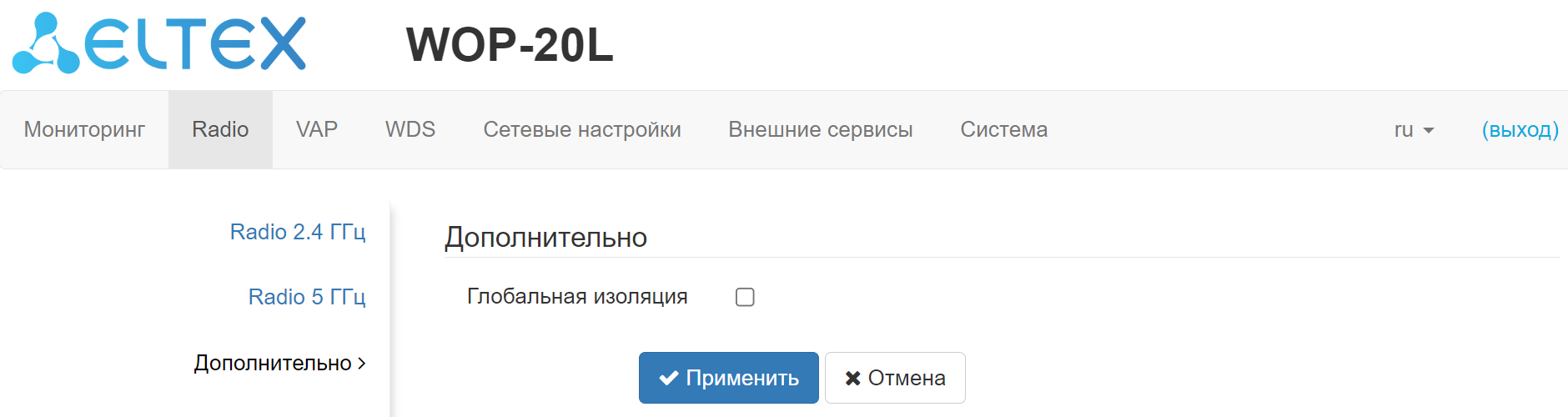Click the checkmark icon on Применить
Viewport: 1568px width, 417px height.
coord(668,379)
